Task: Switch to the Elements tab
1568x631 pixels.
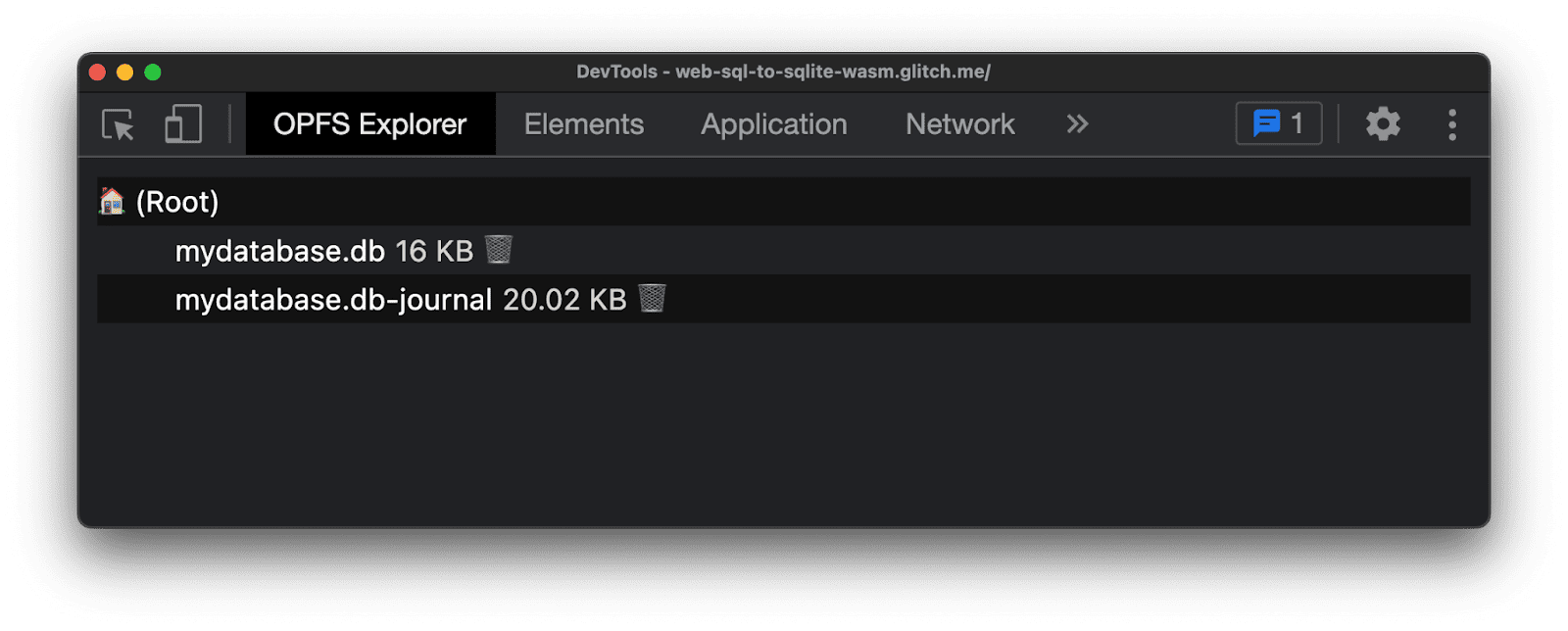Action: [583, 123]
